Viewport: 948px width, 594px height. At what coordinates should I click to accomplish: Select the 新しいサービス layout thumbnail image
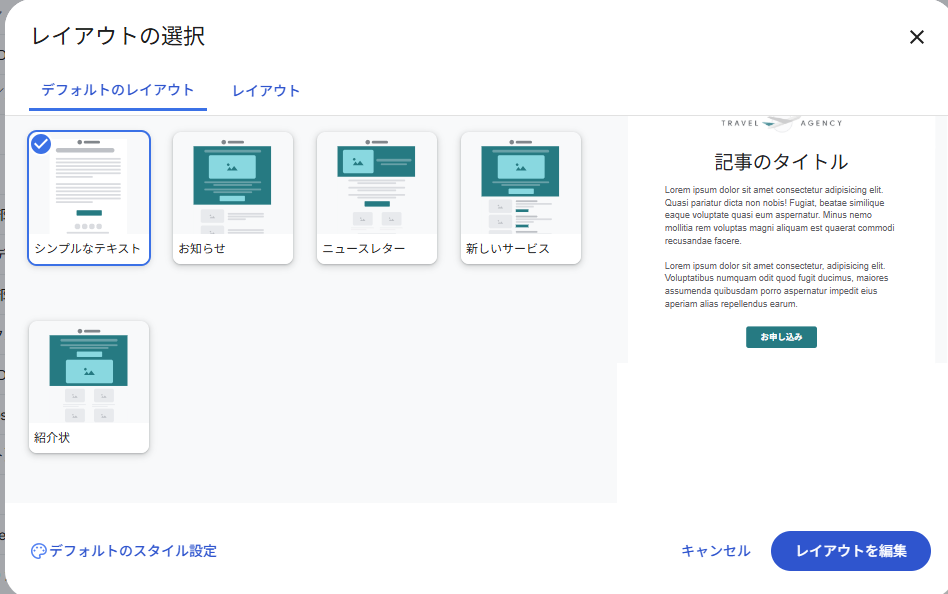[521, 185]
